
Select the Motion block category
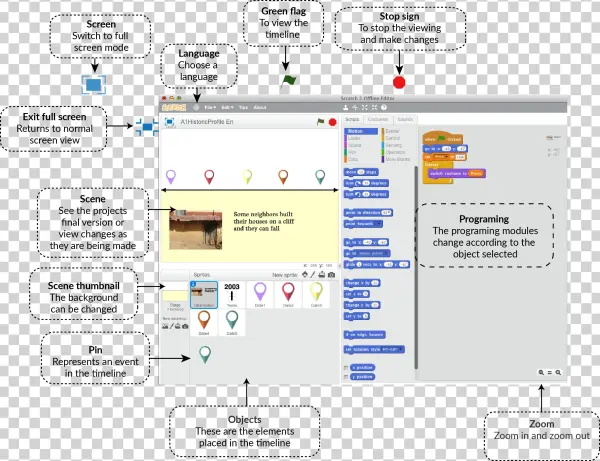355,131
